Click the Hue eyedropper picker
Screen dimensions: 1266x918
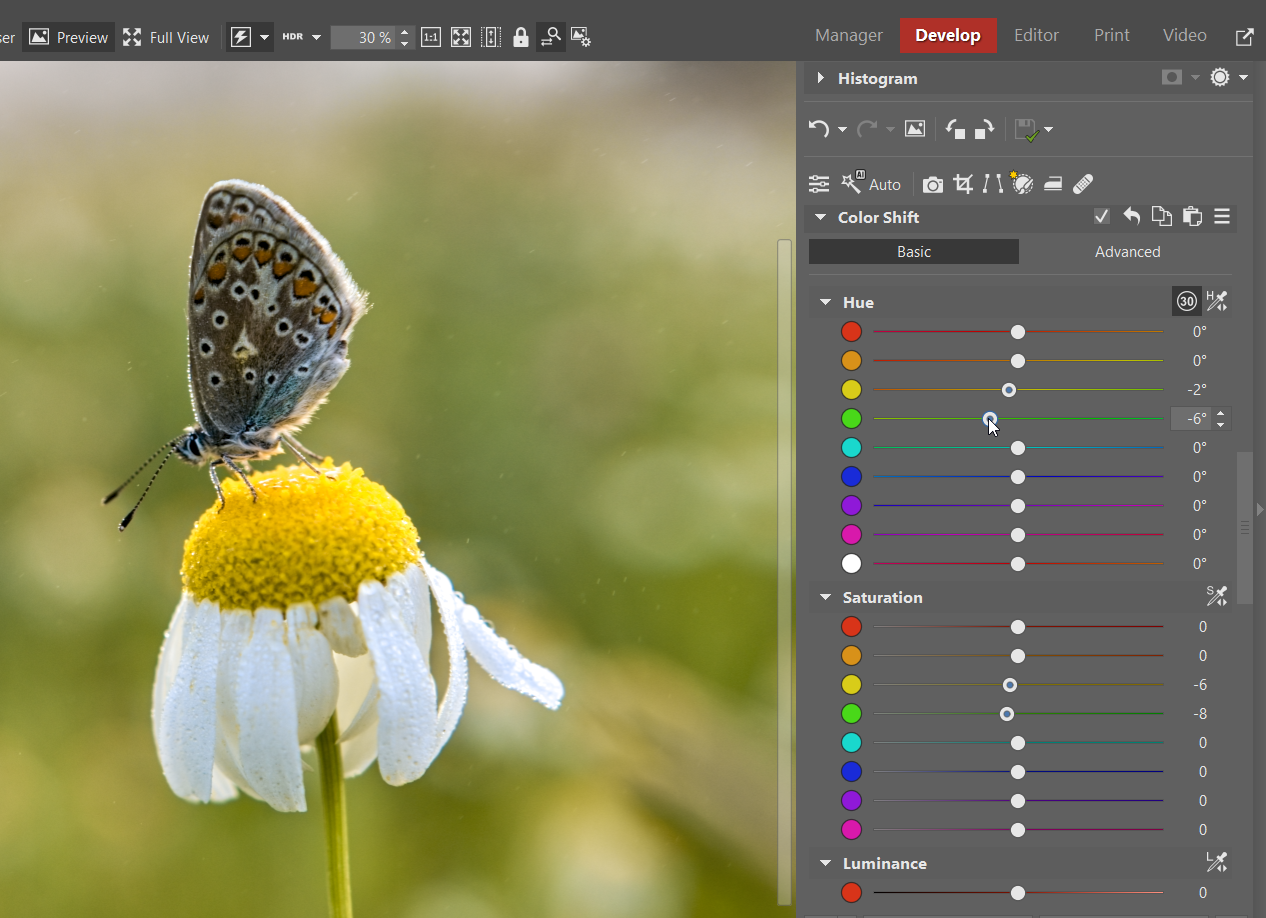(1216, 301)
